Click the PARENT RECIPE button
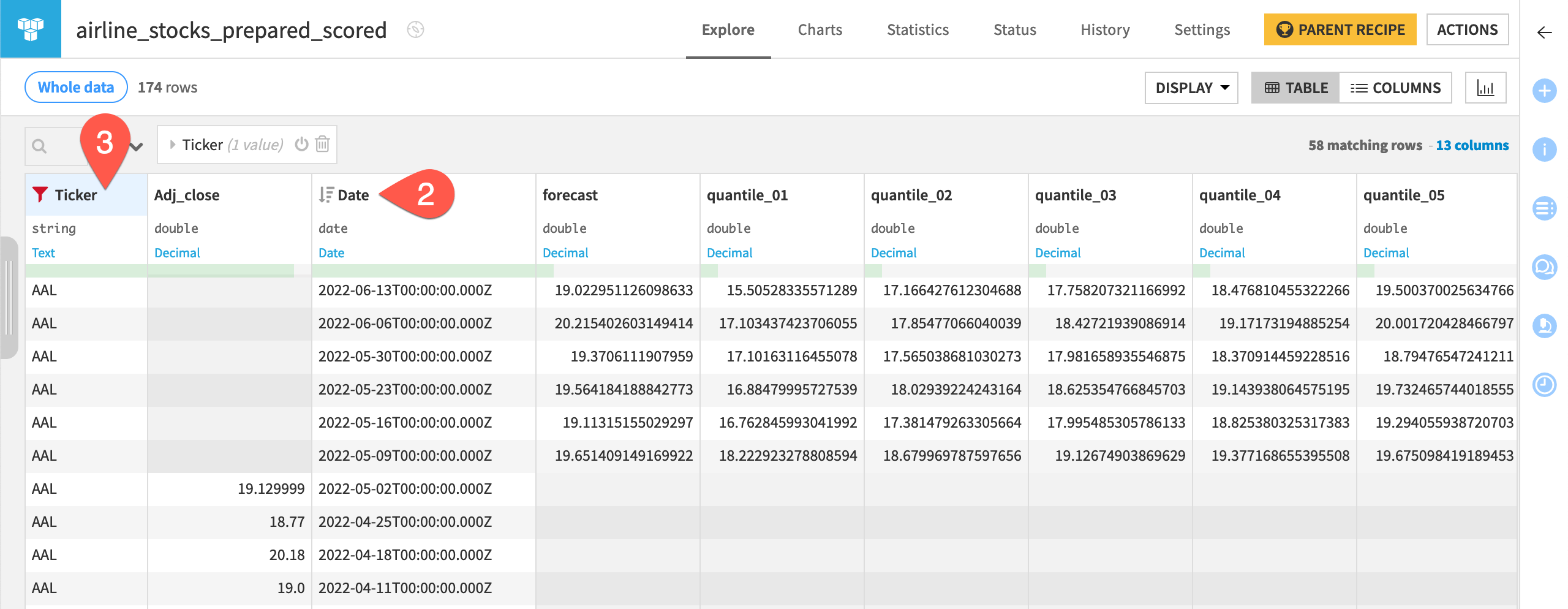Viewport: 1568px width, 609px height. (x=1340, y=29)
